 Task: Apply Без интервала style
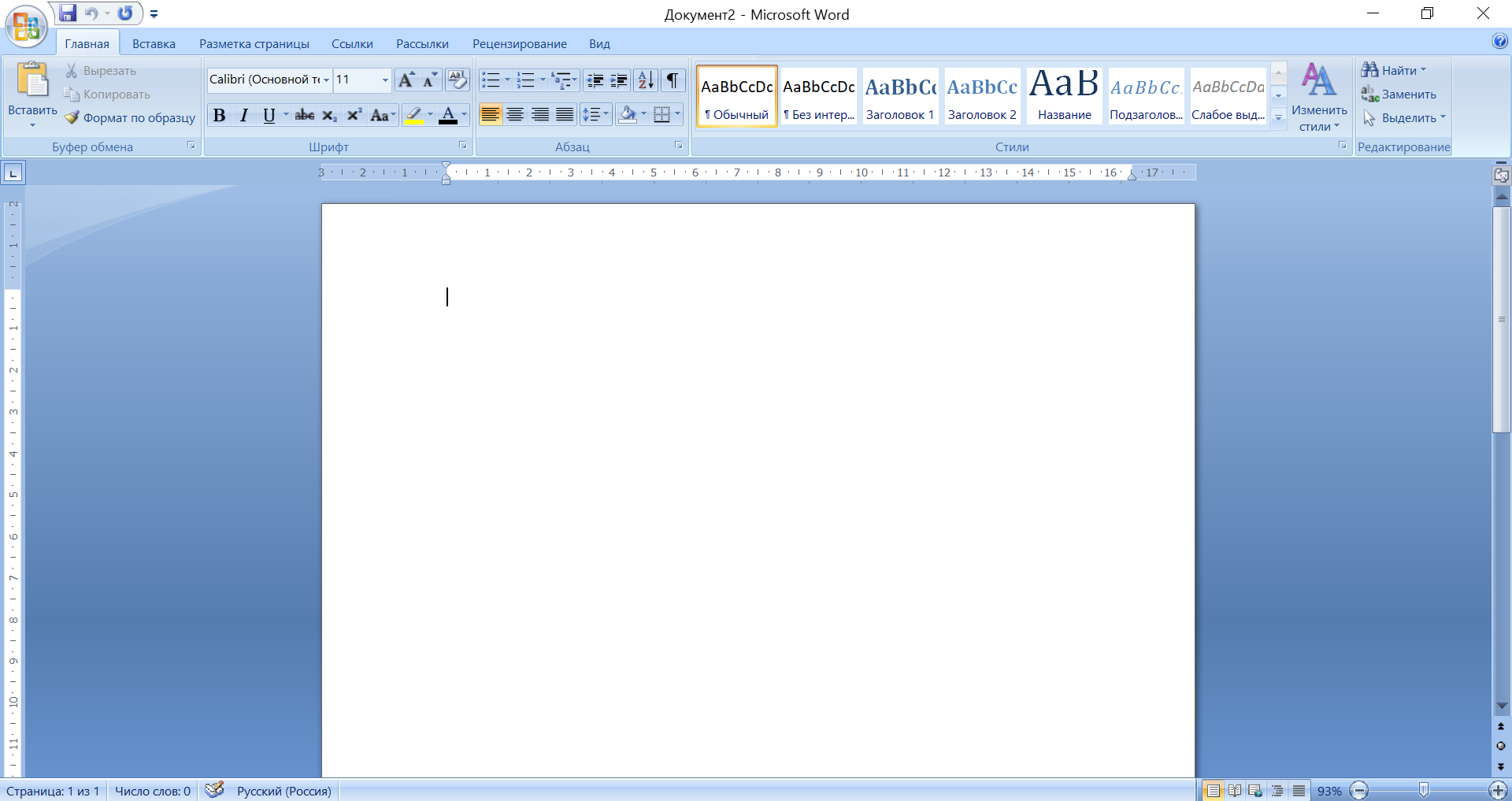point(818,96)
